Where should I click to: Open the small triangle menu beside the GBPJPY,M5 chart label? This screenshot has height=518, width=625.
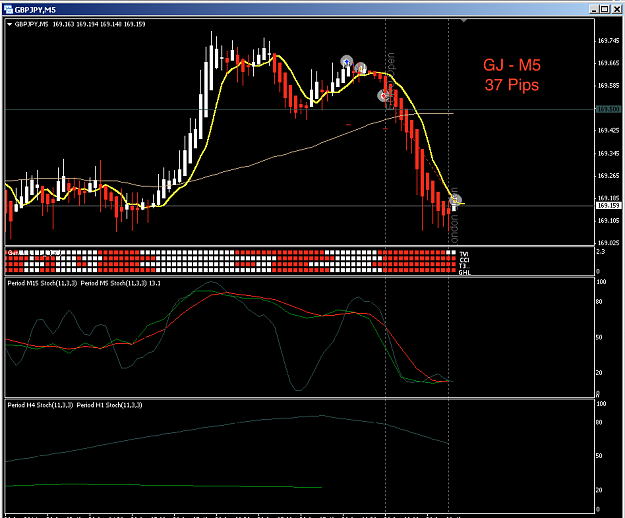[10, 24]
